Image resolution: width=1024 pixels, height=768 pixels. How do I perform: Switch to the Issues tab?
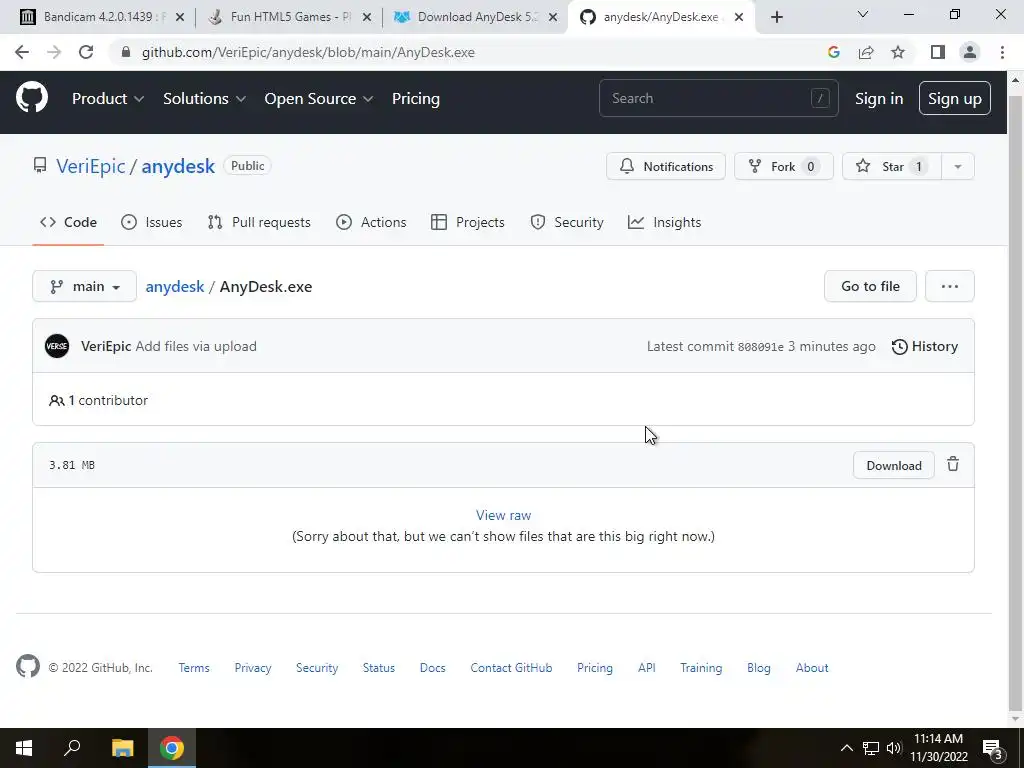click(152, 222)
